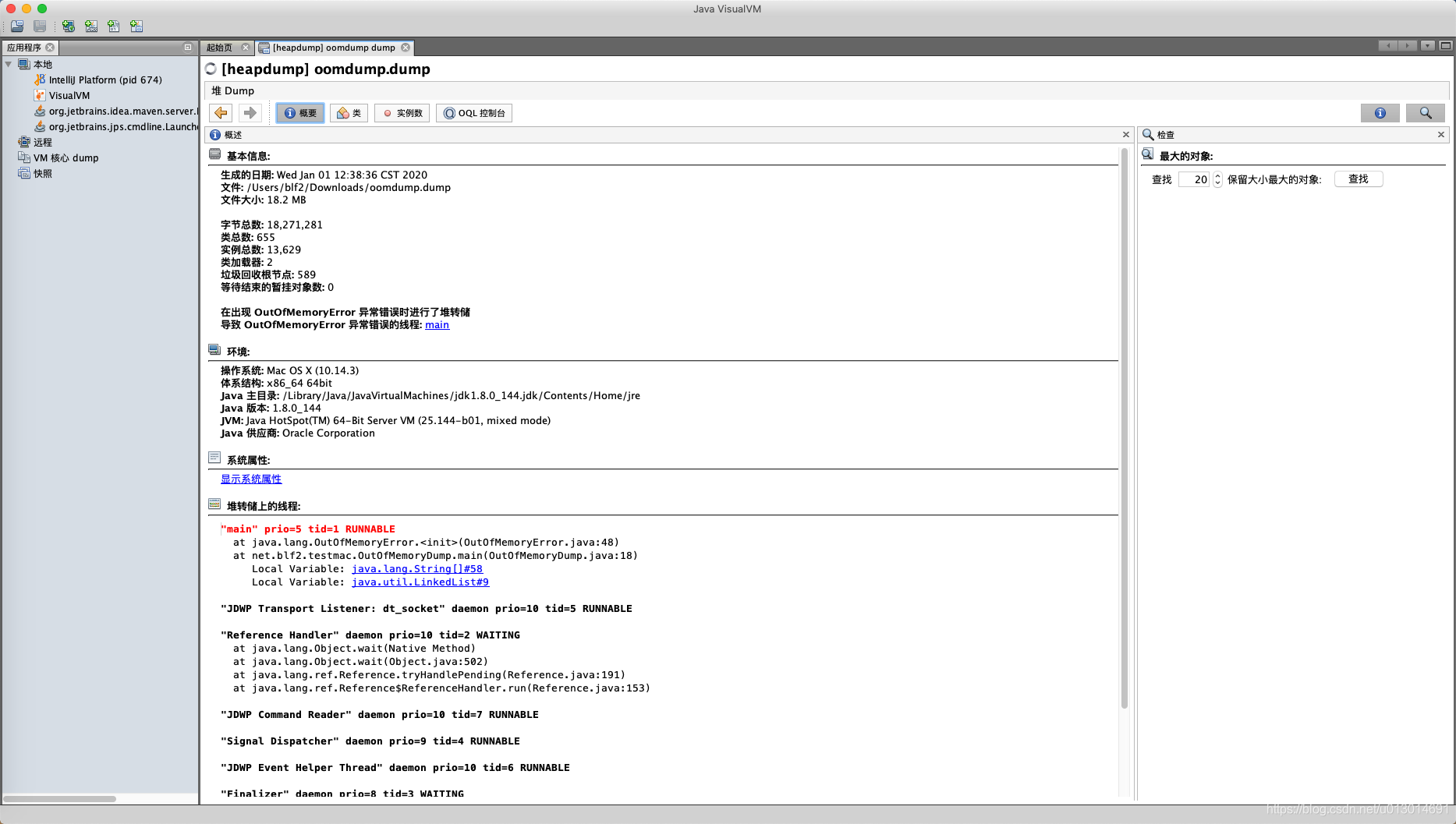This screenshot has height=824, width=1456.
Task: Close the 检查 inspect panel
Action: click(1441, 134)
